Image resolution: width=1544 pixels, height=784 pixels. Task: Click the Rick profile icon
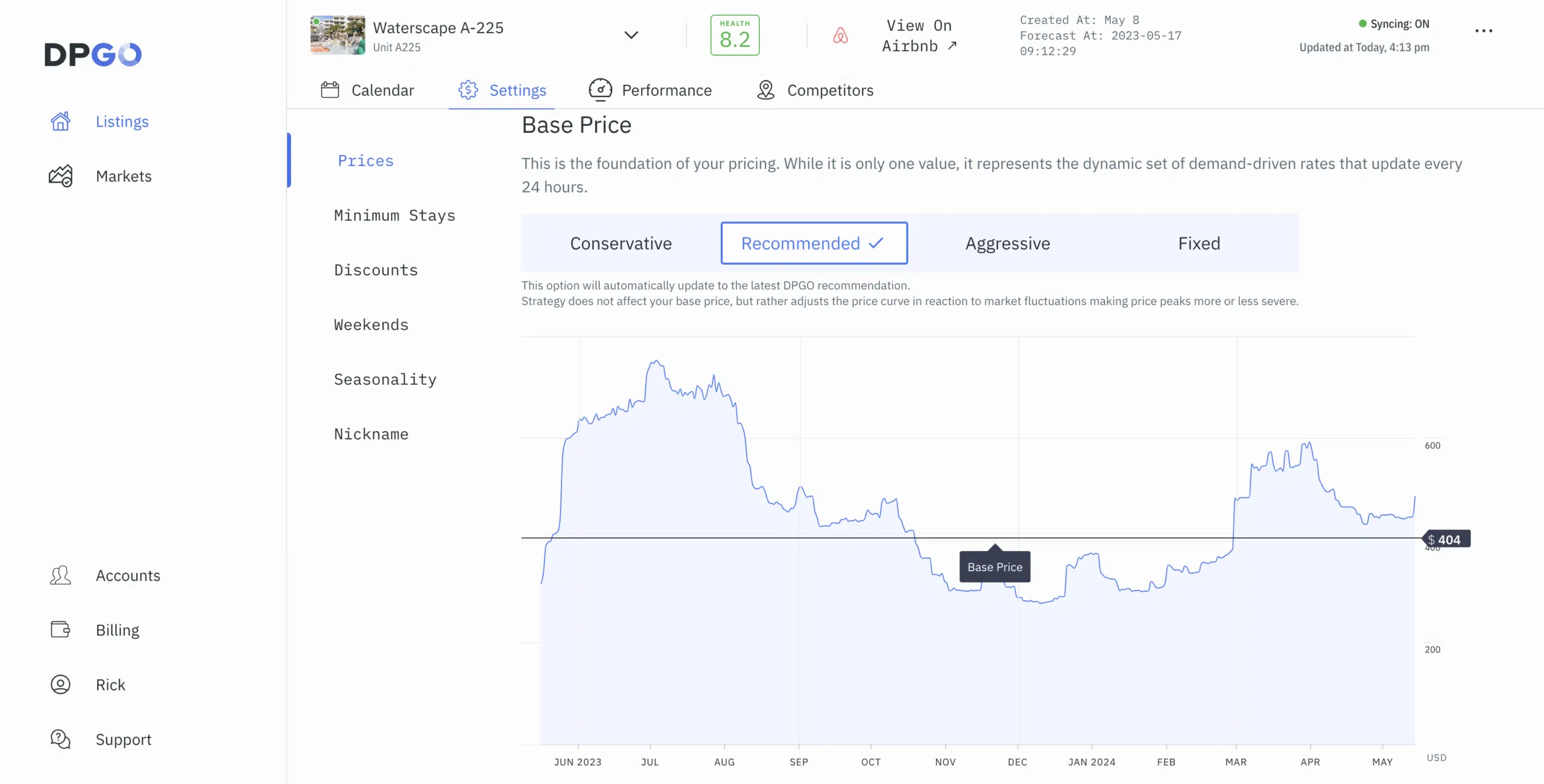(x=60, y=684)
